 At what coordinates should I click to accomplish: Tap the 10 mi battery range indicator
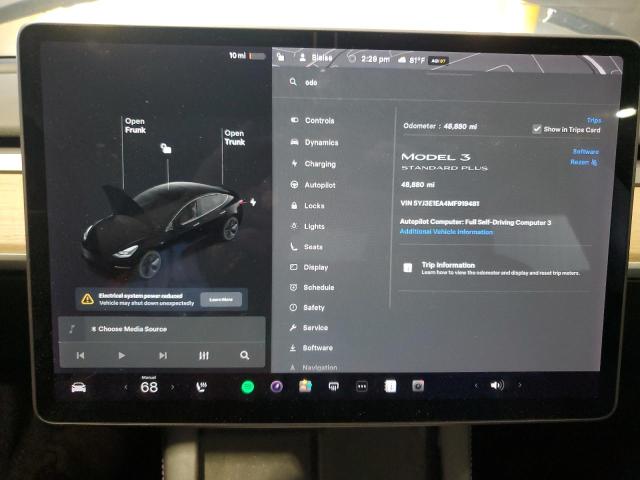click(247, 56)
